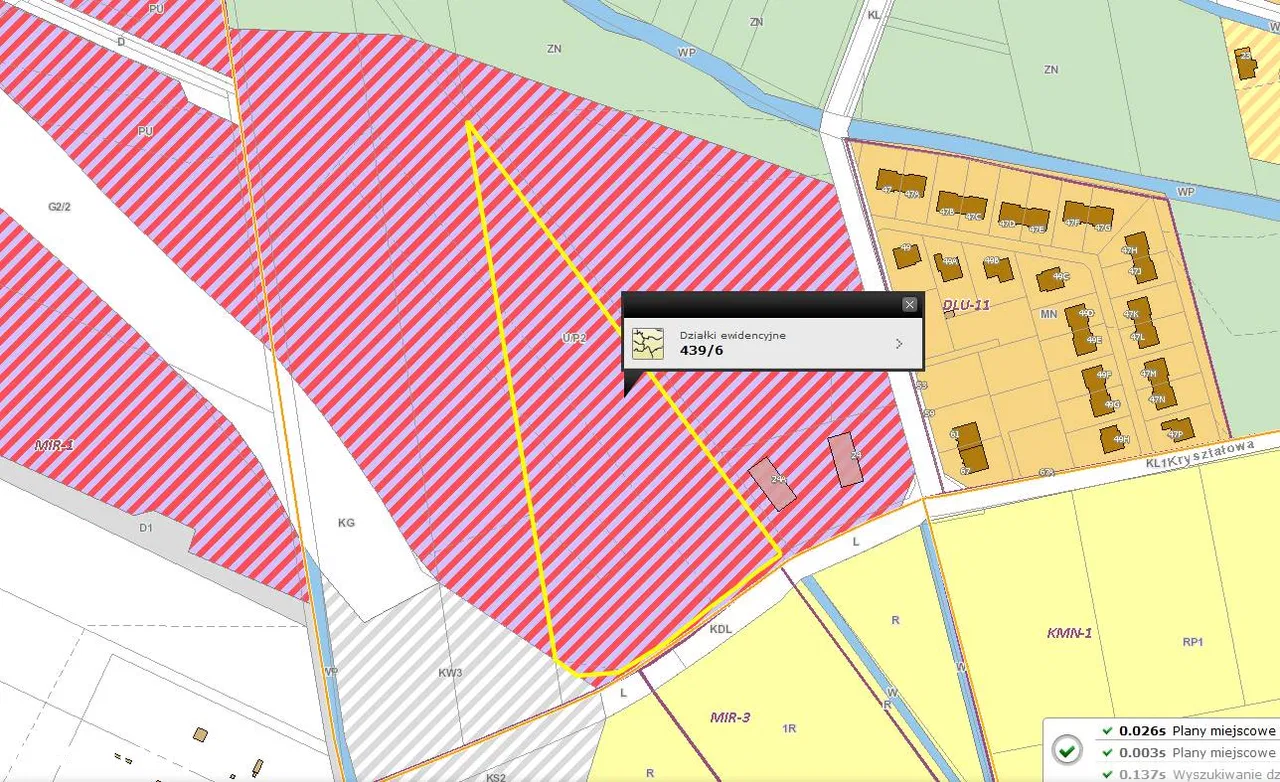The height and width of the screenshot is (782, 1280).
Task: Click the checkmark beside 0.003s Plany miejscowe
Action: [1106, 752]
